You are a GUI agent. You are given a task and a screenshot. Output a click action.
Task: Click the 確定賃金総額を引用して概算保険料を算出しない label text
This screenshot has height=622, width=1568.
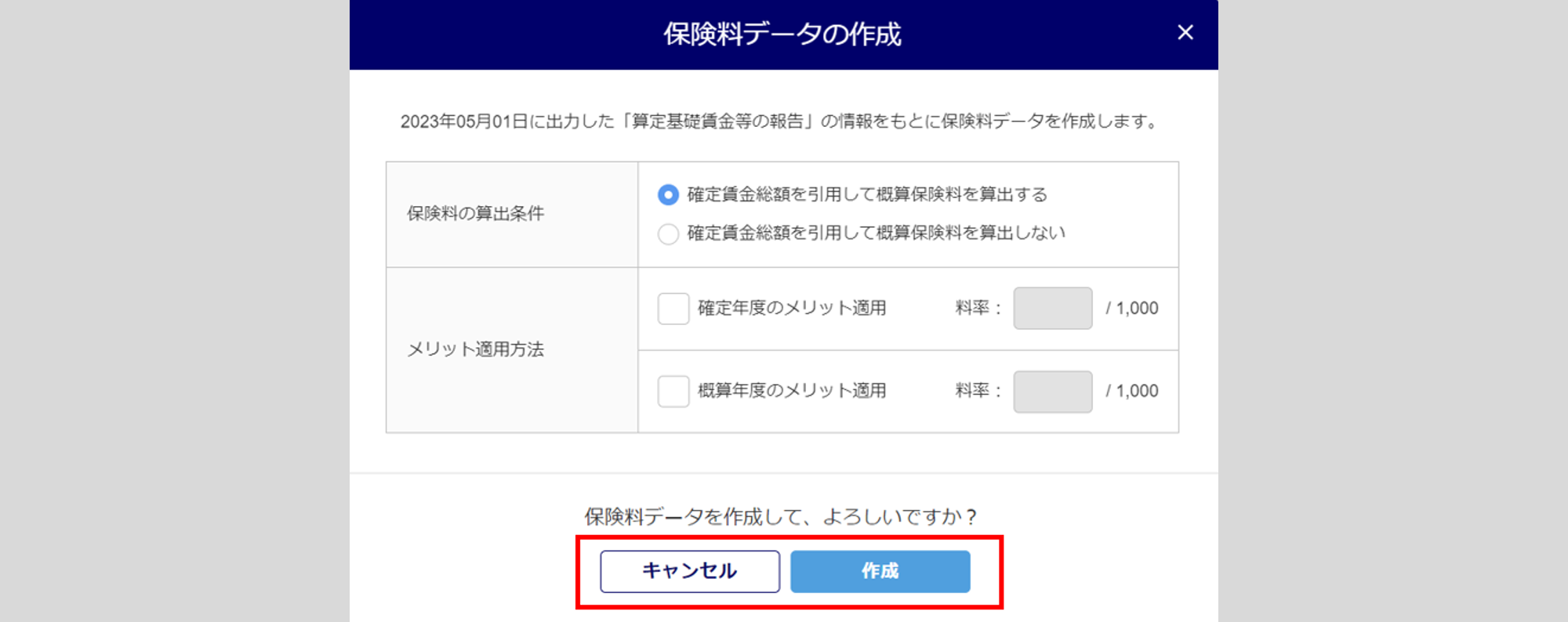point(876,233)
